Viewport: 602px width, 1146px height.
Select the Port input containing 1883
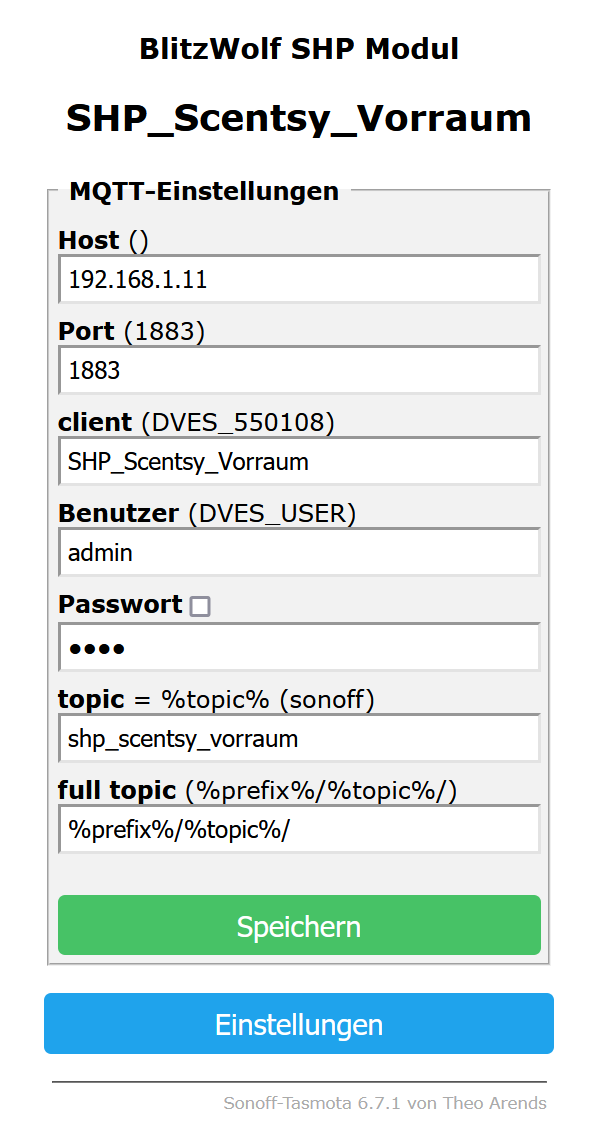coord(300,370)
